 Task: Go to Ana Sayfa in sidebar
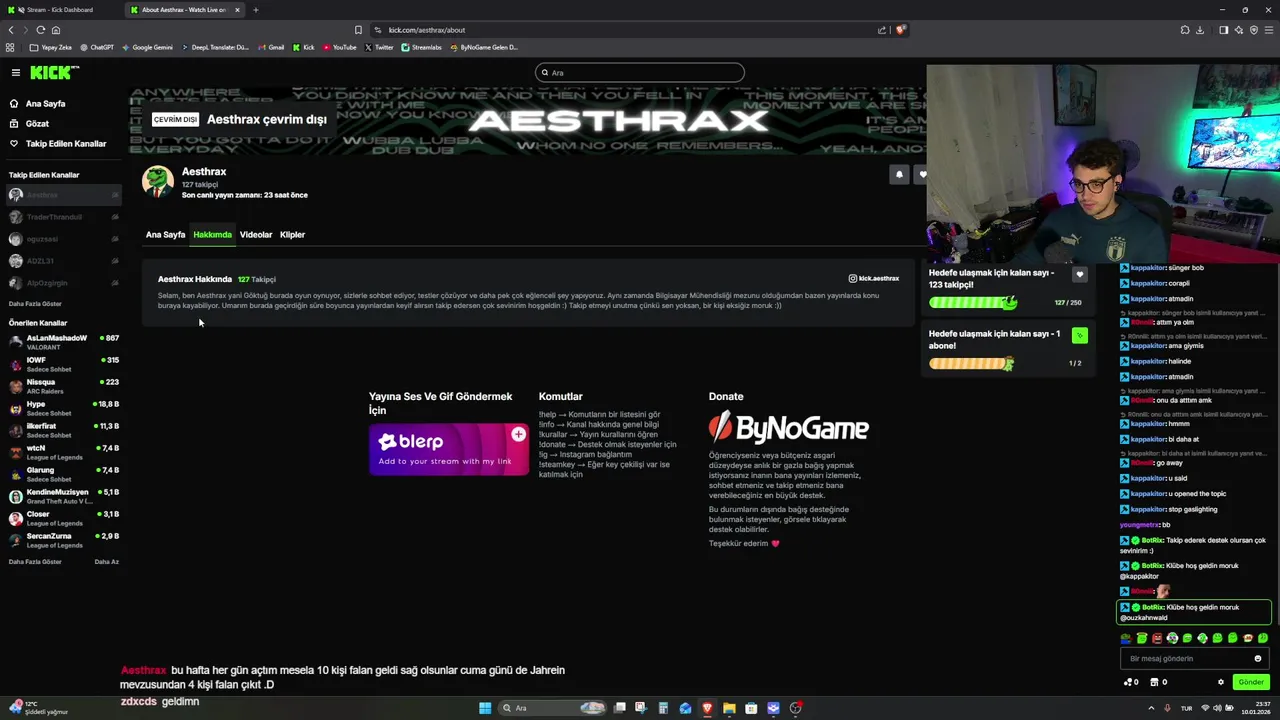click(x=45, y=104)
